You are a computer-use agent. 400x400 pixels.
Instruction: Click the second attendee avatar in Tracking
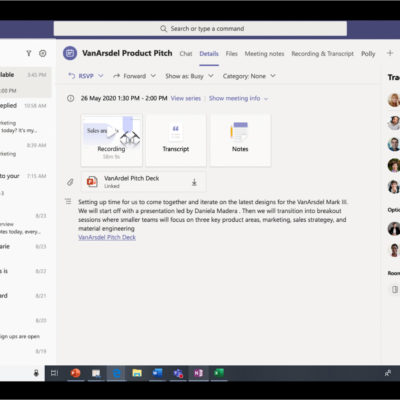pos(394,123)
